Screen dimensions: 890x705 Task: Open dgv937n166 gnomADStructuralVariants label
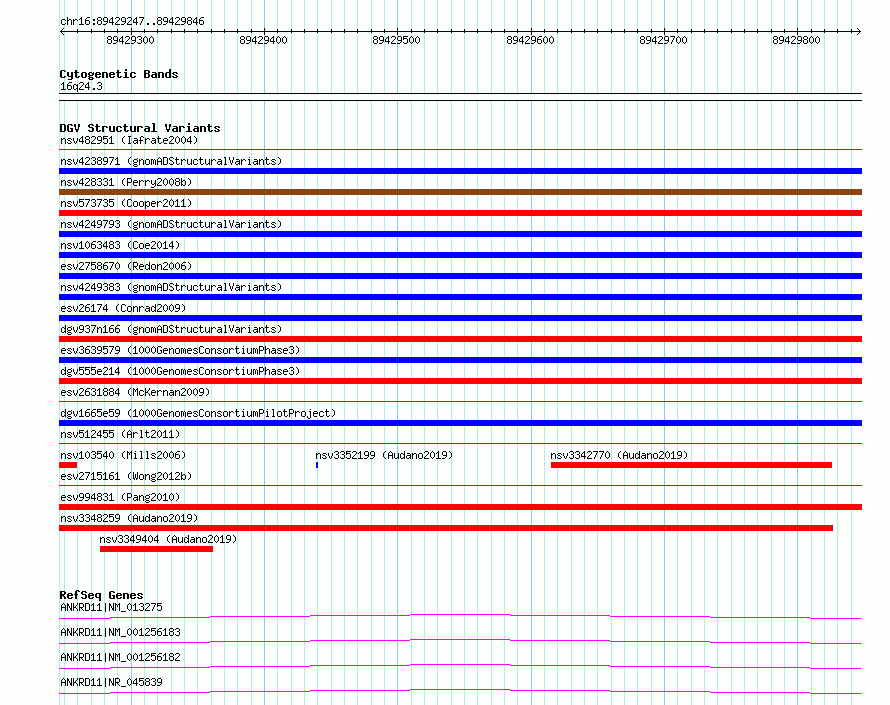(x=171, y=329)
